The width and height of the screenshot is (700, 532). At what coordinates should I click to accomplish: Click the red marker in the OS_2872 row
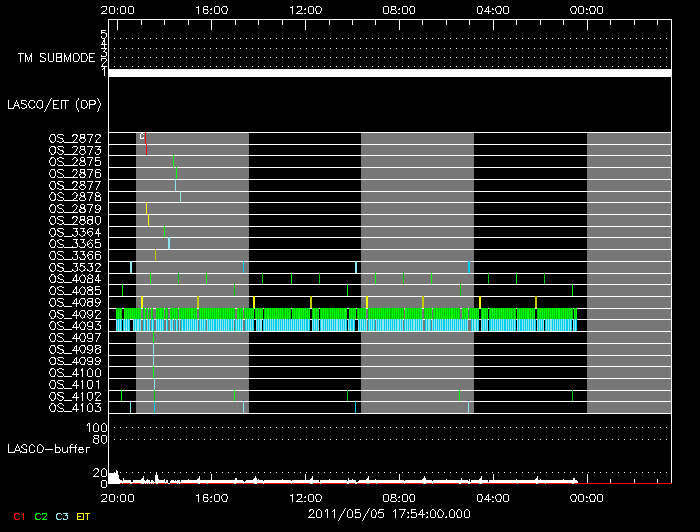click(x=146, y=138)
